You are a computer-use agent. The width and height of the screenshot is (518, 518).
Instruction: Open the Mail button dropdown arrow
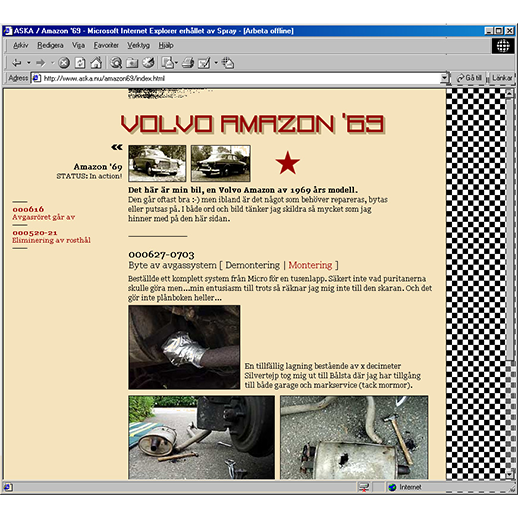[x=176, y=63]
